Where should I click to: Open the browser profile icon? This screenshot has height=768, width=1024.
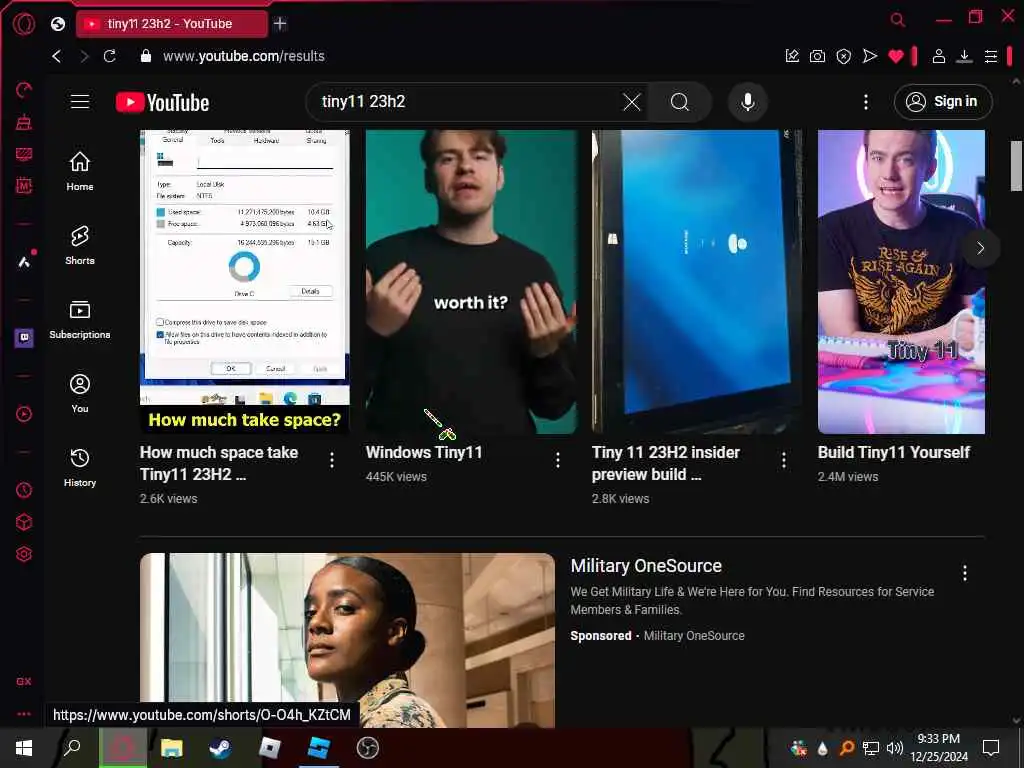(x=938, y=57)
